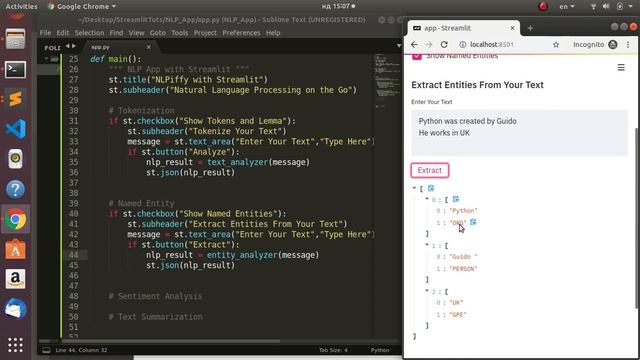This screenshot has width=640, height=360.
Task: Open the Selection menu in Sublime Text
Action: point(89,33)
